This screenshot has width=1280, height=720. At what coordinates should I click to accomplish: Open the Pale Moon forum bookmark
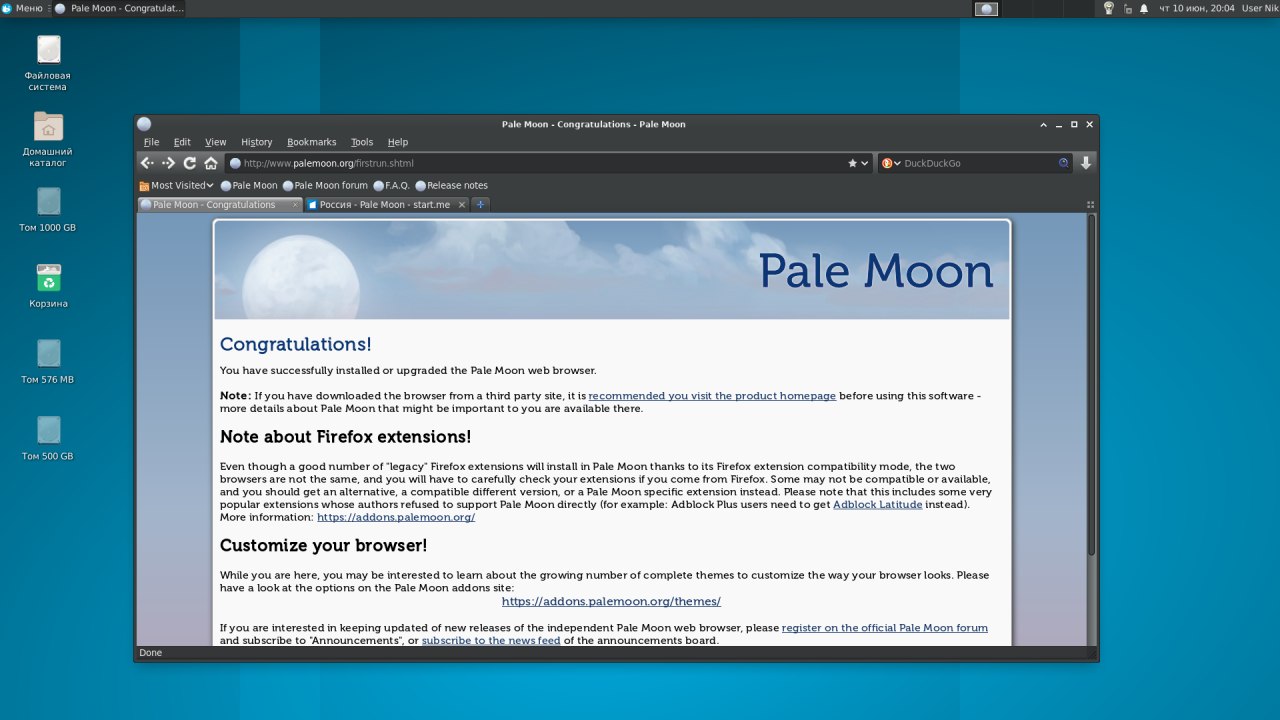tap(325, 185)
